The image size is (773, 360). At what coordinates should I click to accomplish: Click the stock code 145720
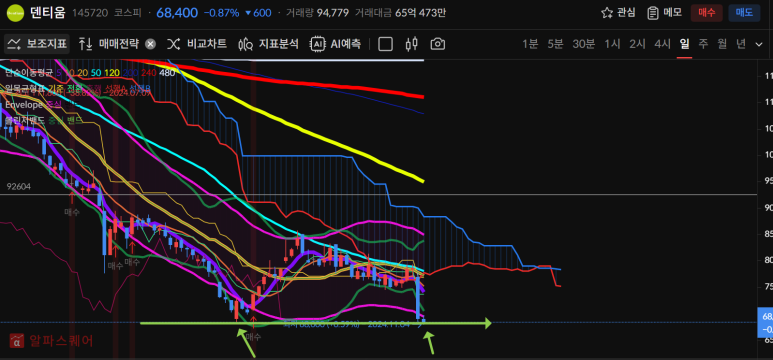(x=90, y=13)
